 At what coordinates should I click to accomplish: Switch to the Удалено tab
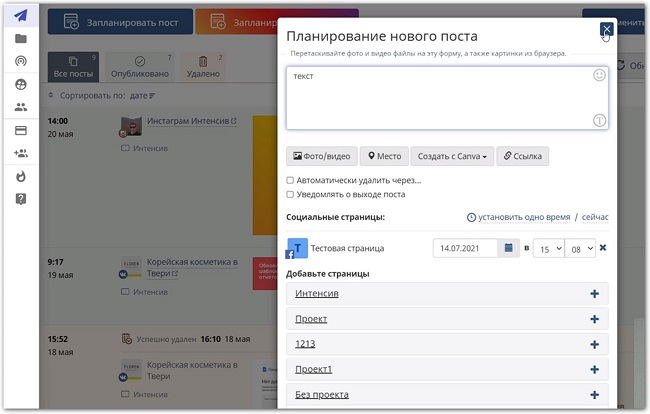click(x=203, y=68)
